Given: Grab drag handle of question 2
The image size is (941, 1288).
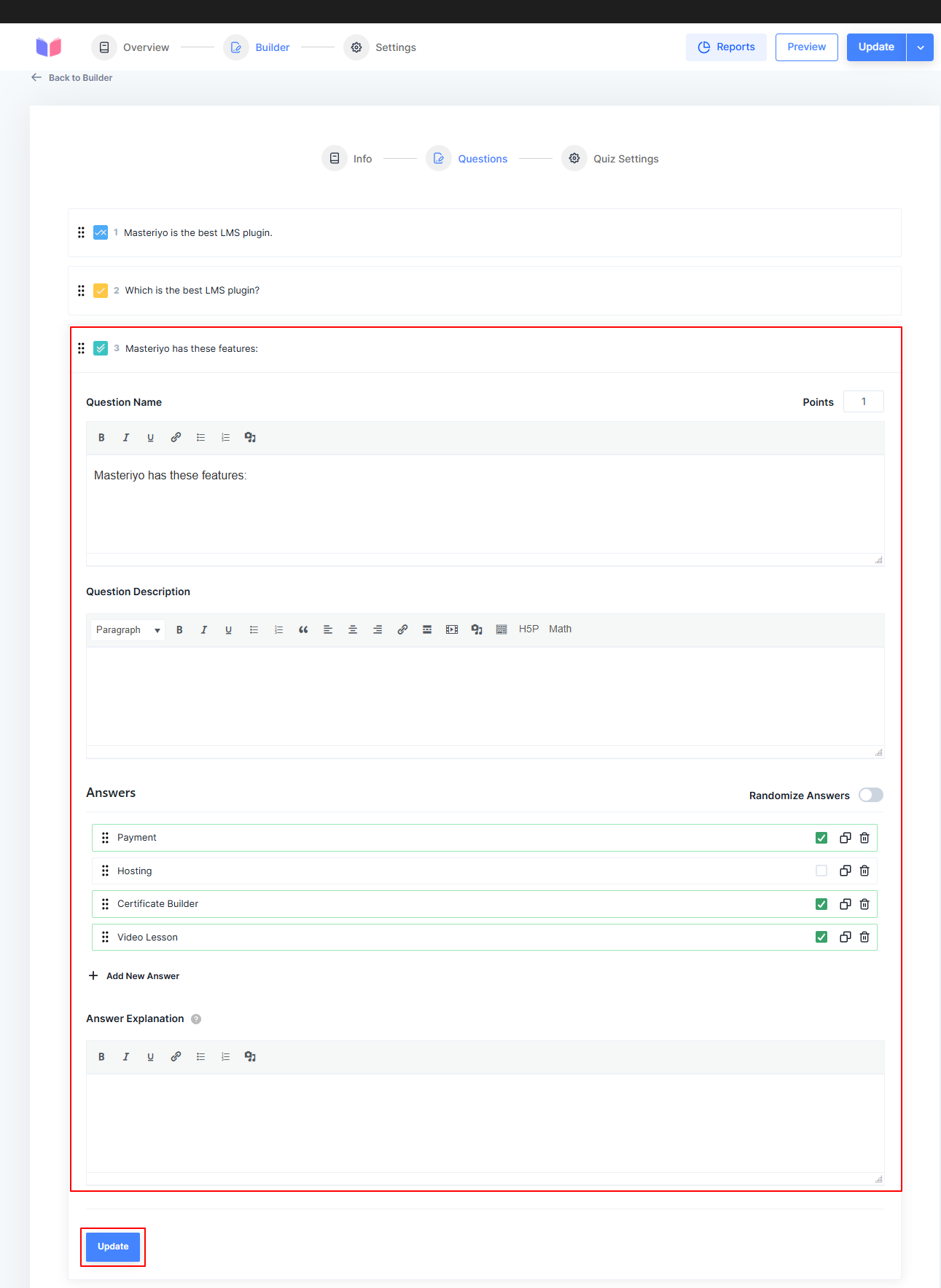Looking at the screenshot, I should pyautogui.click(x=81, y=291).
